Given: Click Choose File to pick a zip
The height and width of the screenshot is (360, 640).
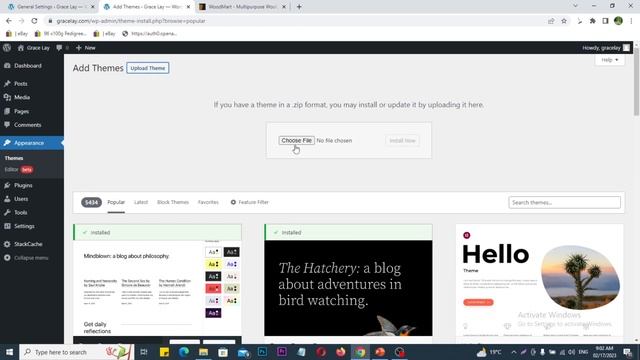Looking at the screenshot, I should [296, 140].
